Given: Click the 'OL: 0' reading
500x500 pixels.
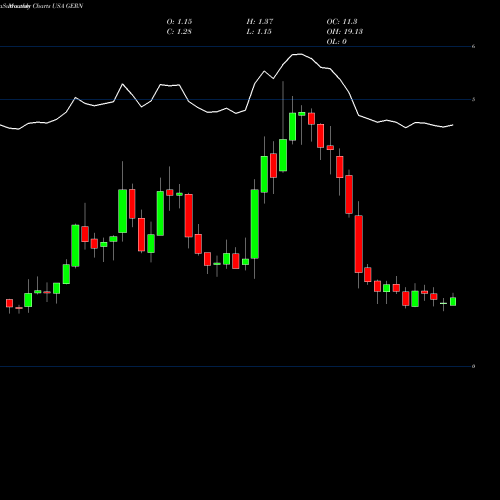Looking at the screenshot, I should 336,41.
